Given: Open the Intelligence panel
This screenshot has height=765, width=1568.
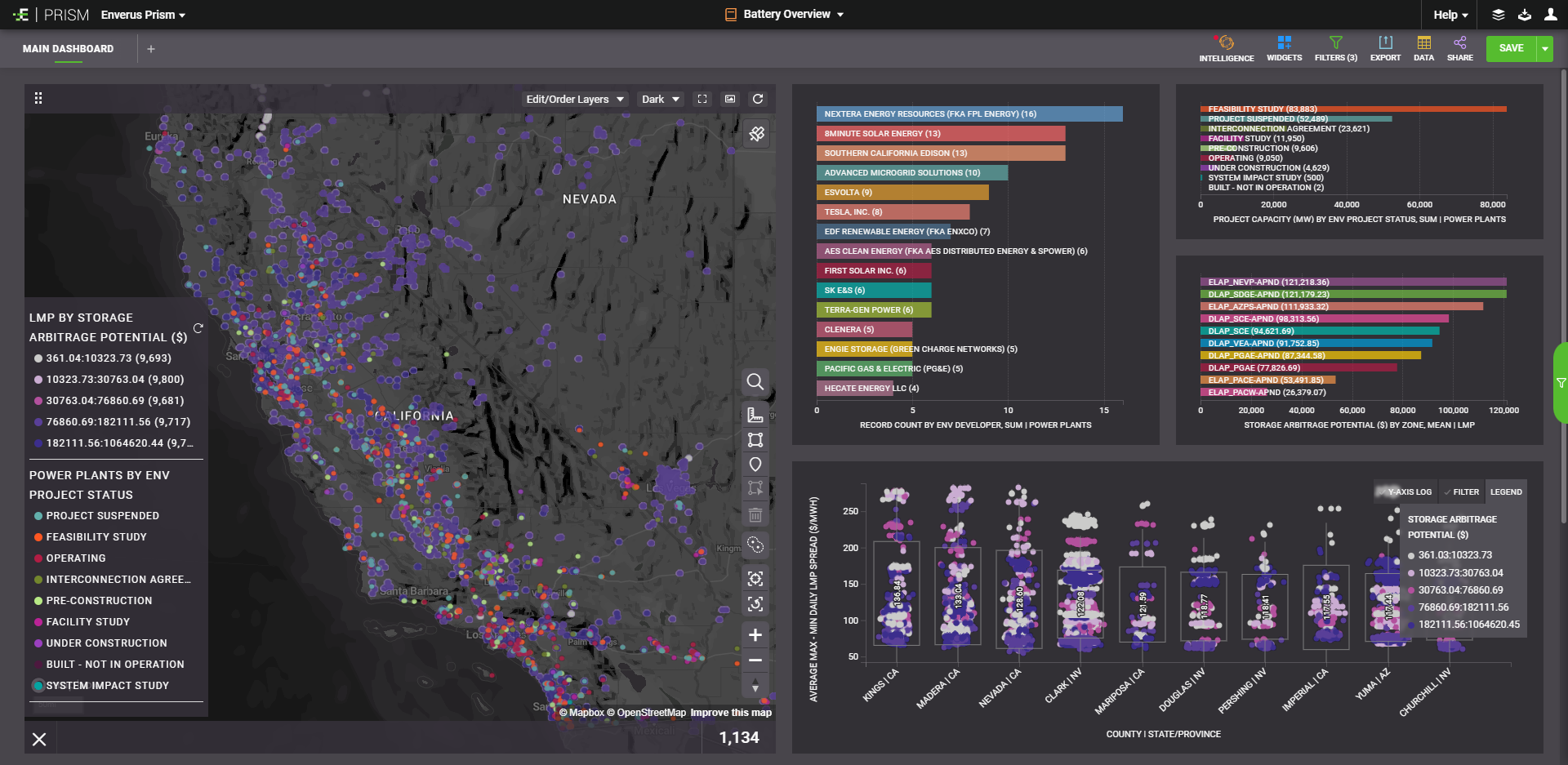Looking at the screenshot, I should (1226, 48).
